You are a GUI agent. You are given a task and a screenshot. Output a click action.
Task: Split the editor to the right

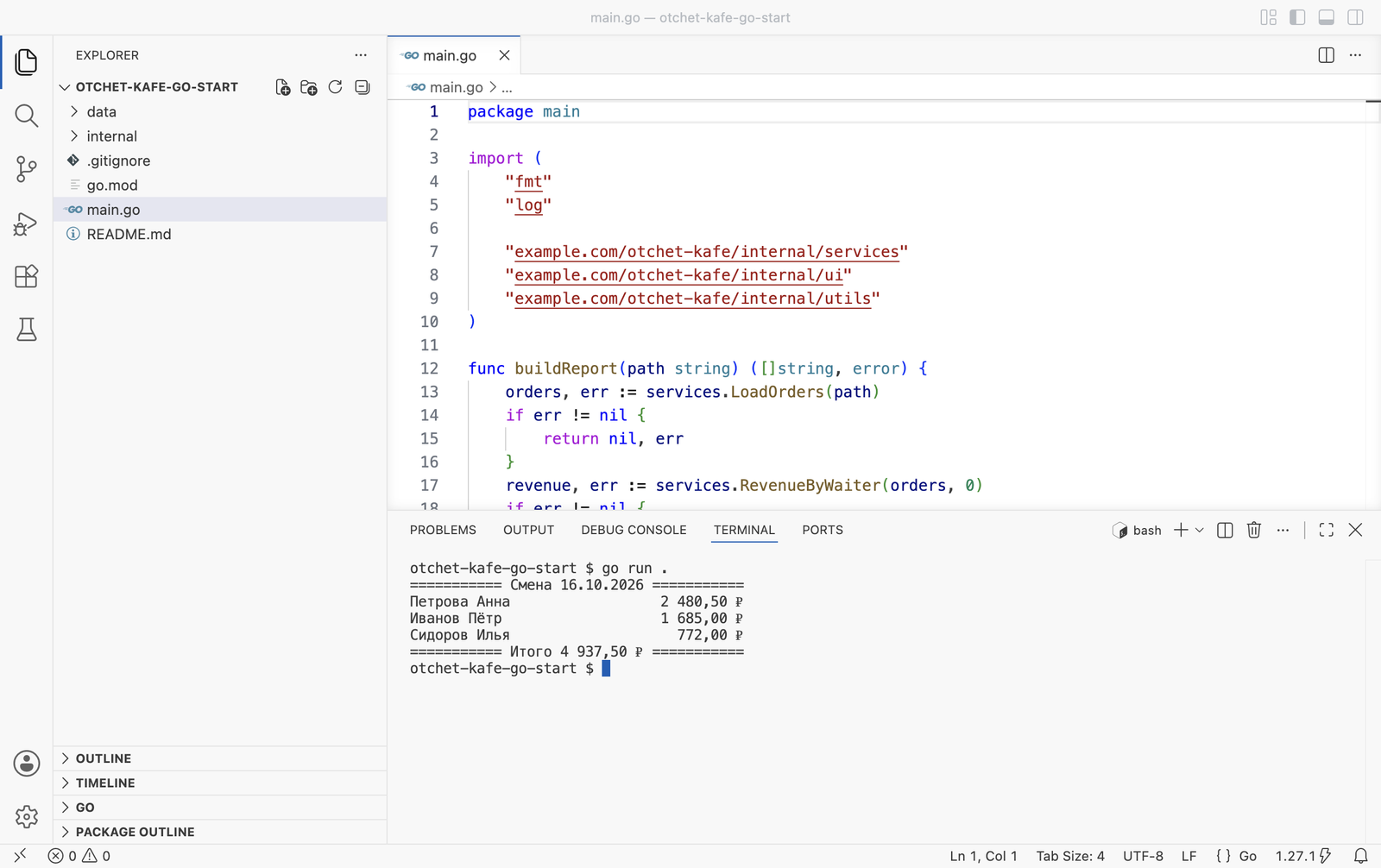(1327, 55)
